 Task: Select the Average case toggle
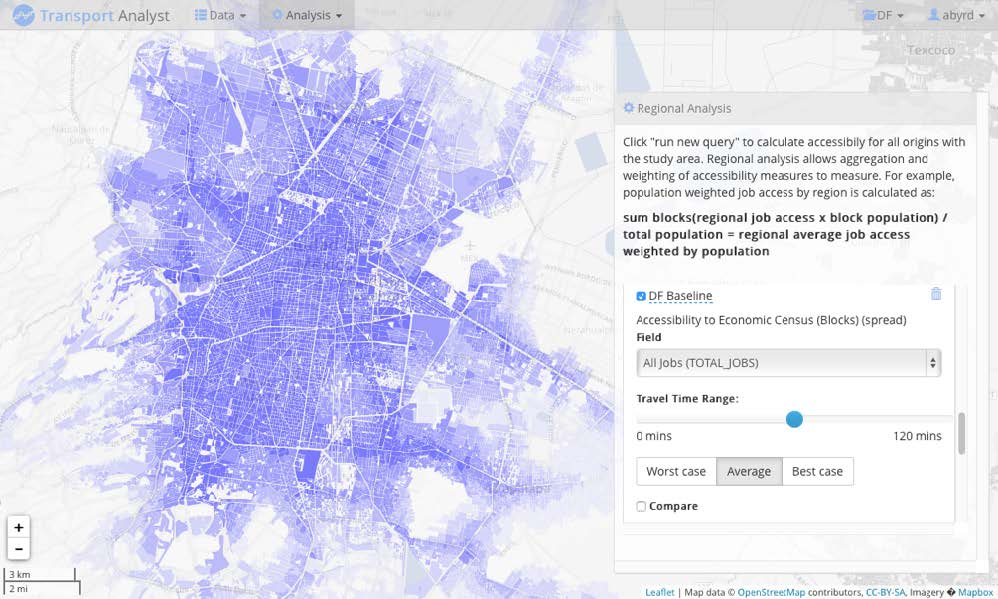(749, 472)
